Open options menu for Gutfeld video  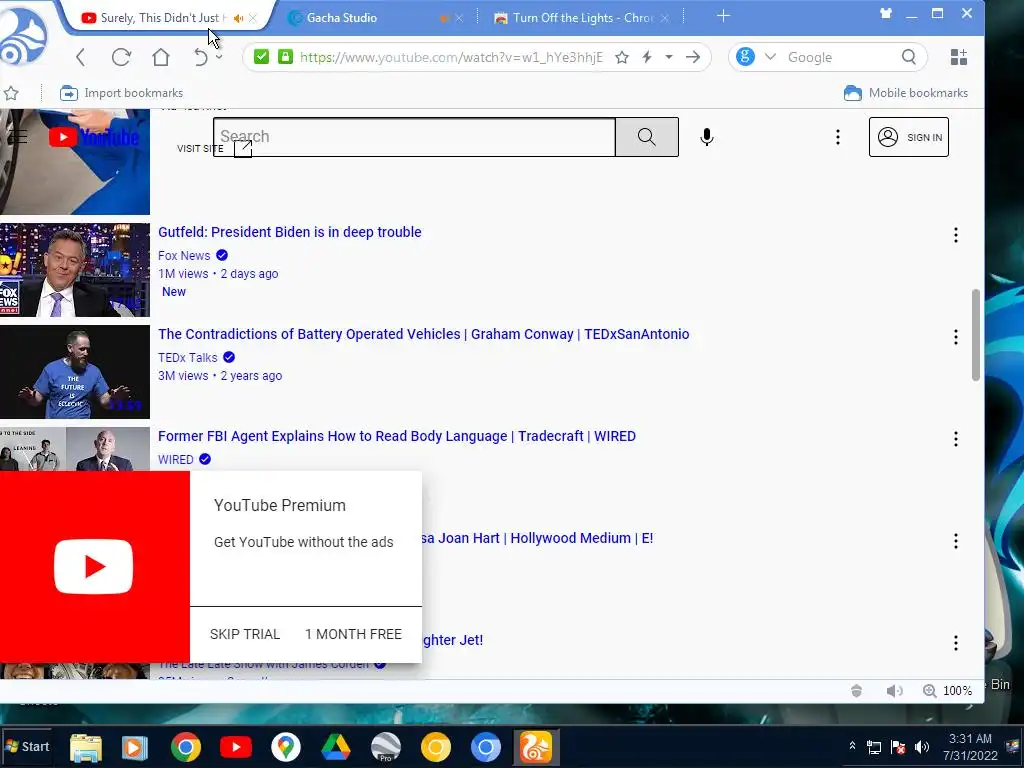(x=955, y=235)
